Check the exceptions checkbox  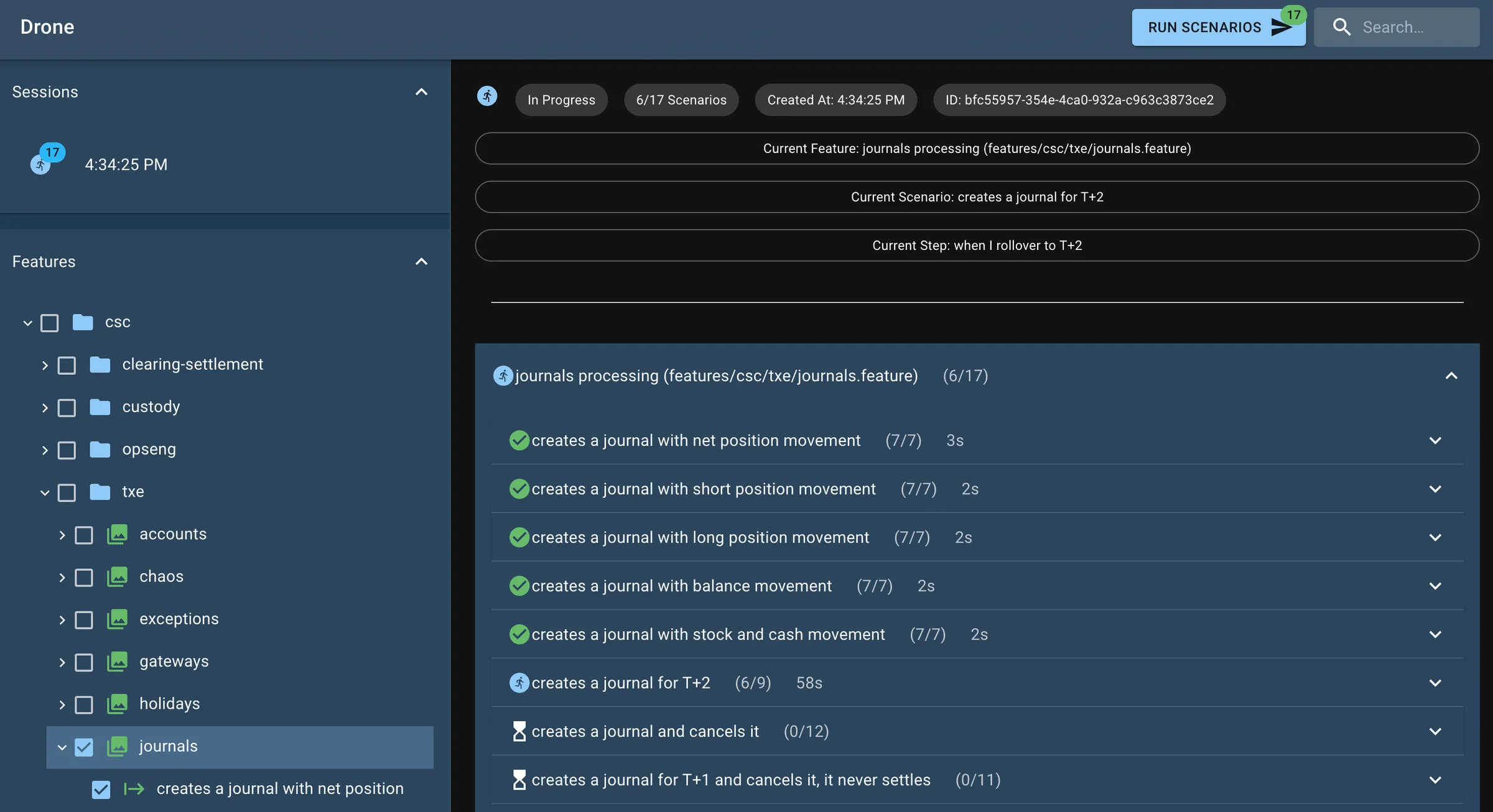pos(84,620)
